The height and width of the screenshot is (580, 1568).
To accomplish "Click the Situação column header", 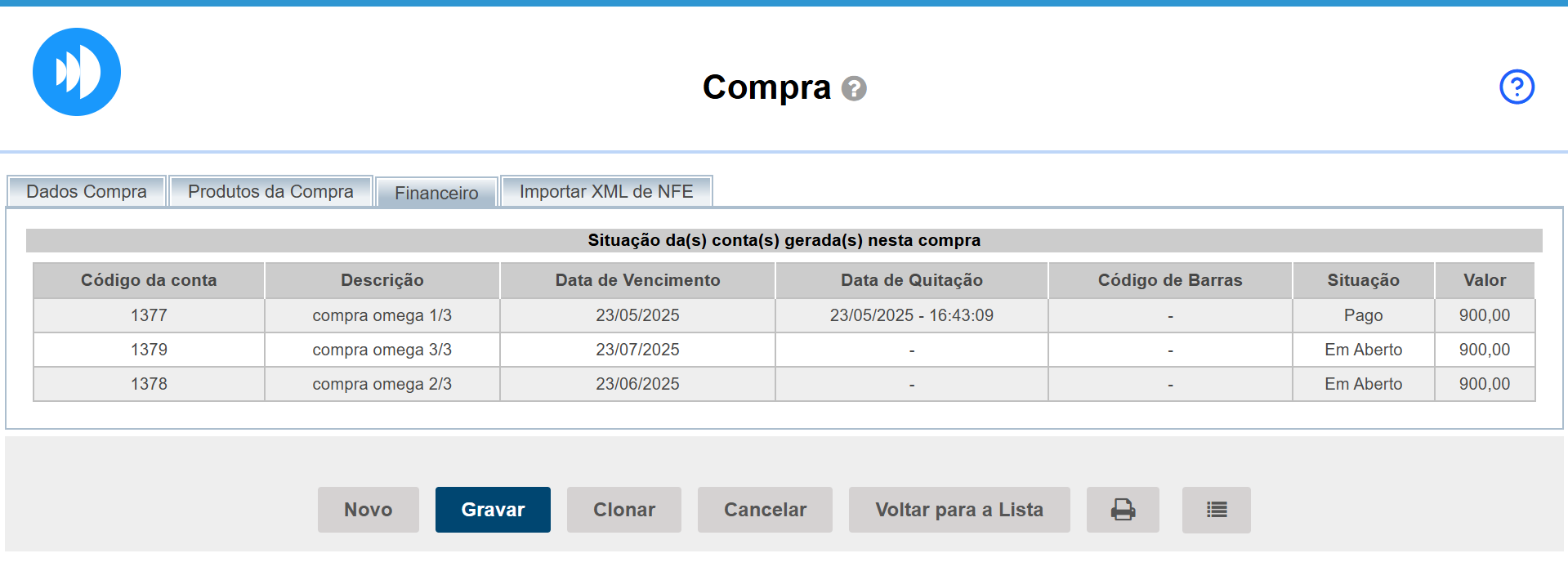I will pyautogui.click(x=1363, y=280).
